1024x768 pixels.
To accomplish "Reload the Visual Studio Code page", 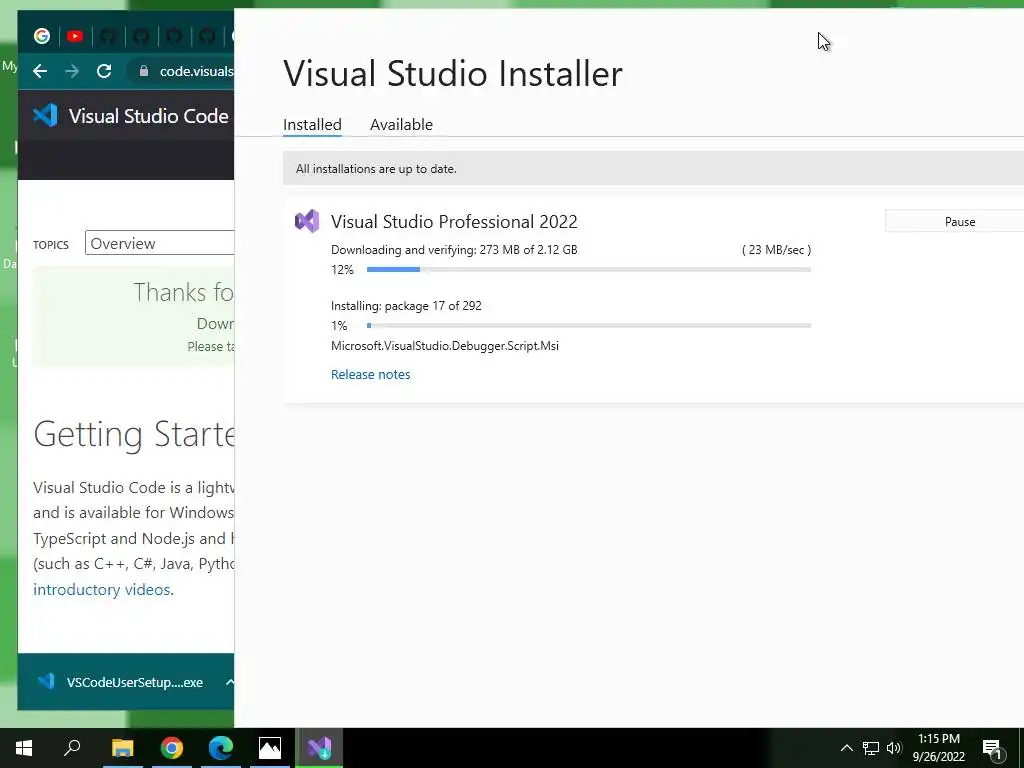I will point(104,71).
